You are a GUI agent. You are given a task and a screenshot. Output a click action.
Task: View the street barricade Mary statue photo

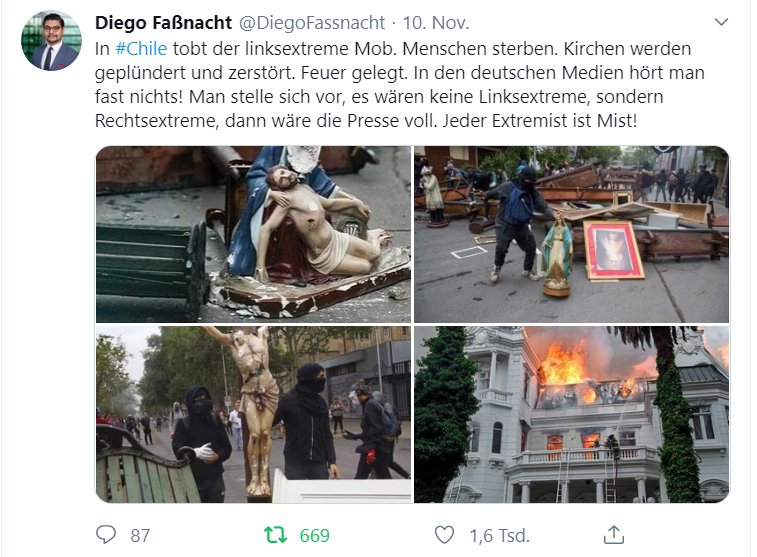click(x=572, y=234)
